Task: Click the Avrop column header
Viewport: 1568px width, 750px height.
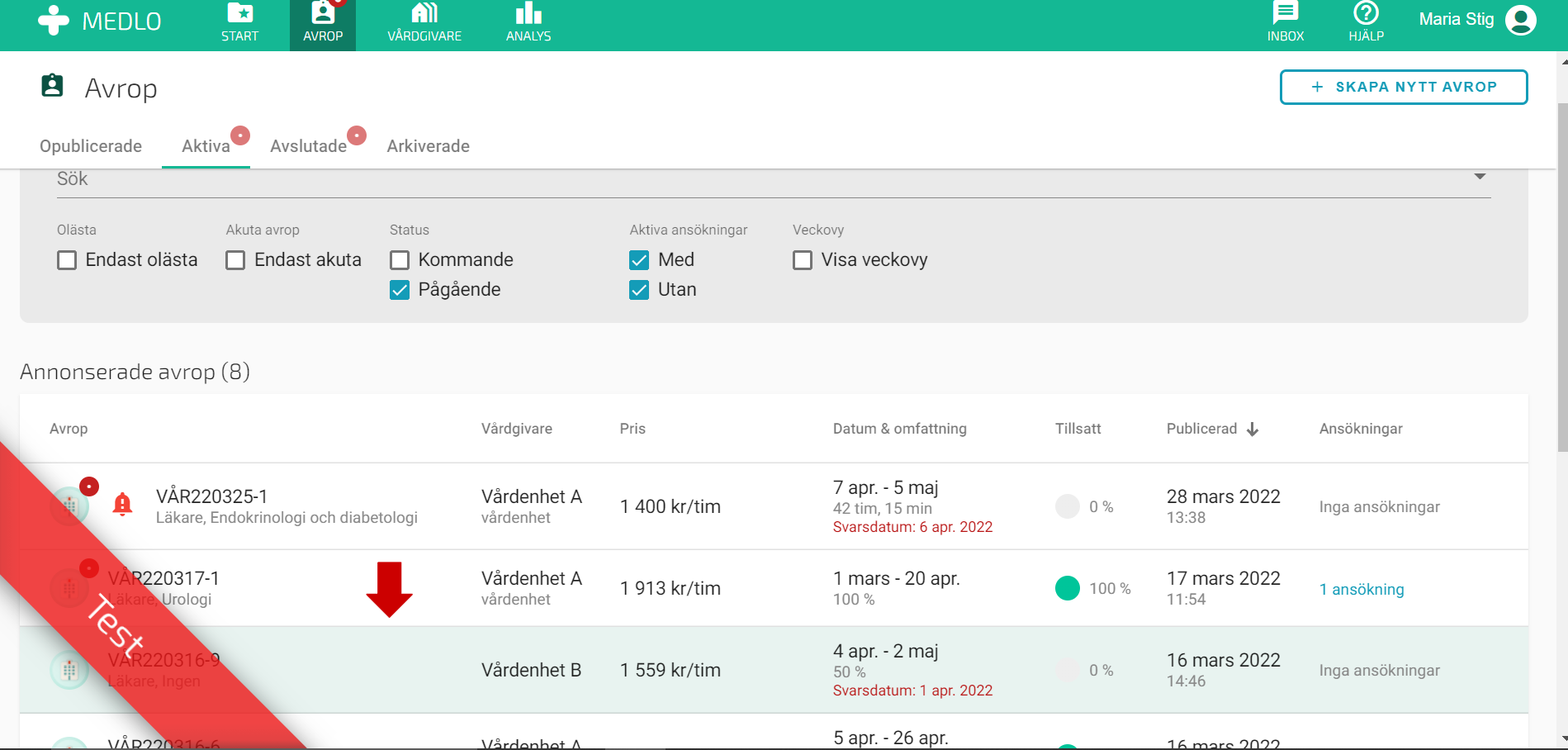Action: [x=69, y=429]
